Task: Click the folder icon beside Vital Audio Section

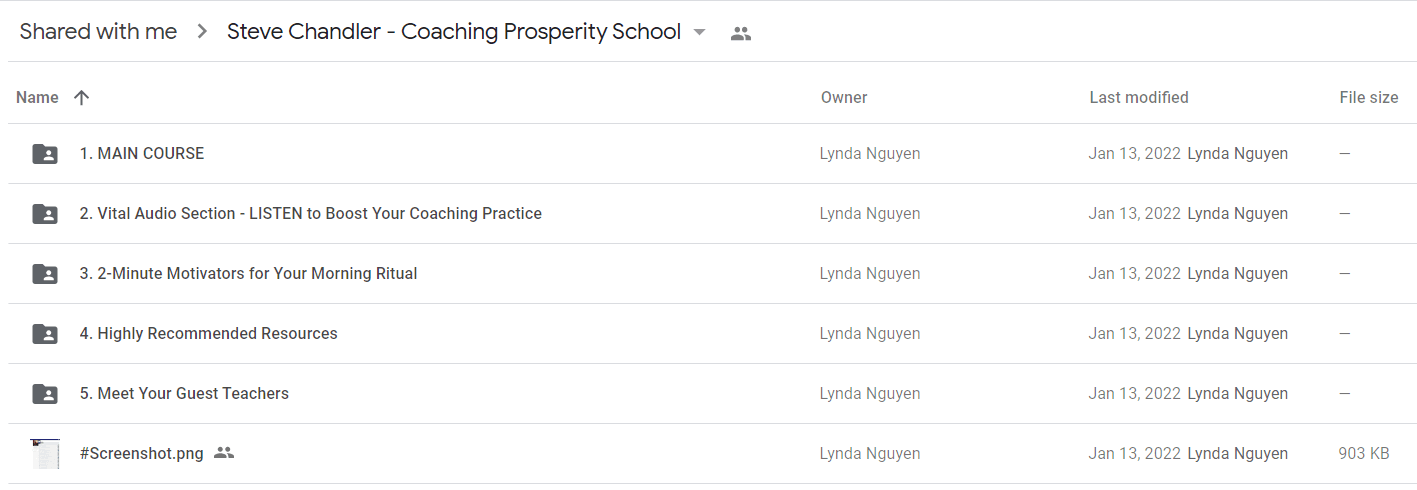Action: coord(45,214)
